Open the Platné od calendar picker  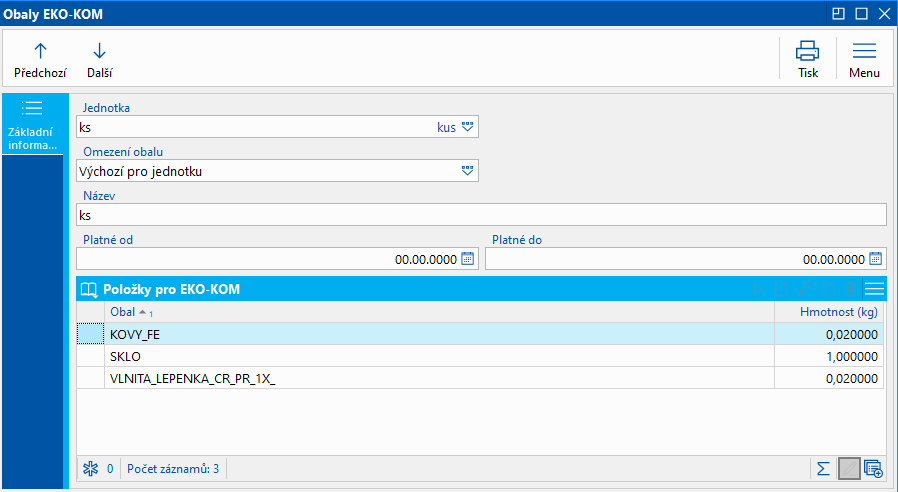click(467, 259)
